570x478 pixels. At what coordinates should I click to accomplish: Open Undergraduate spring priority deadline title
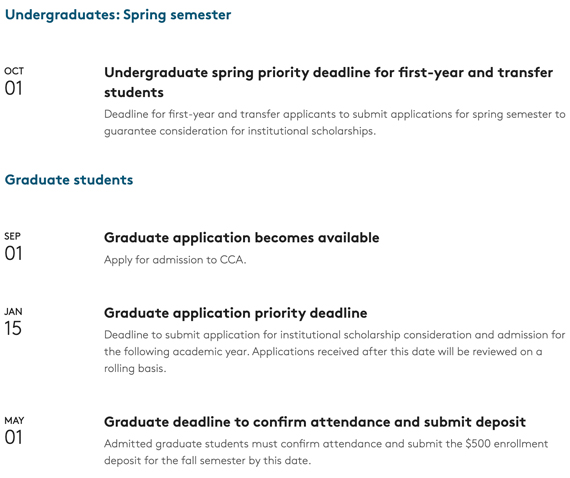[x=328, y=82]
